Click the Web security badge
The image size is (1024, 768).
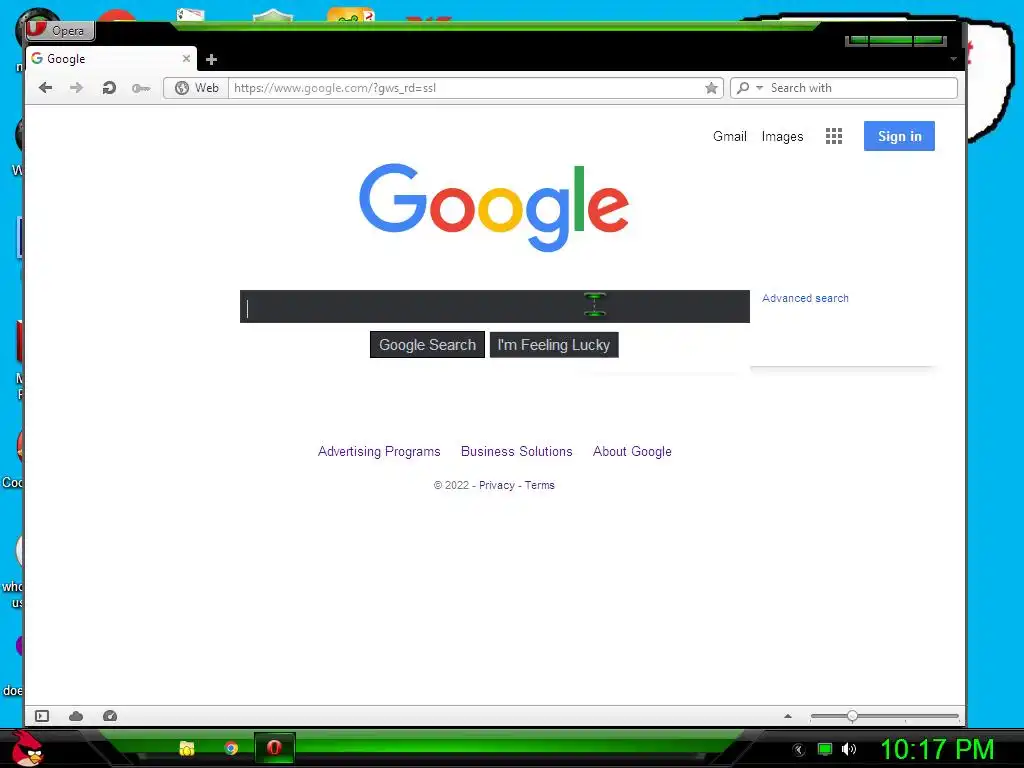coord(196,88)
